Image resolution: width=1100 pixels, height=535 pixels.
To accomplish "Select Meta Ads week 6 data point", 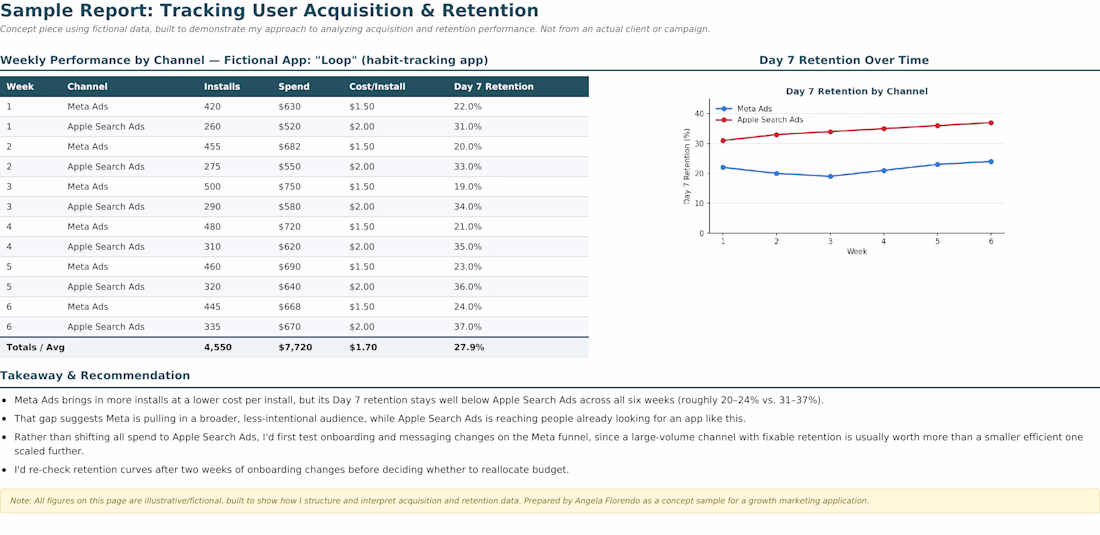I will pos(991,161).
